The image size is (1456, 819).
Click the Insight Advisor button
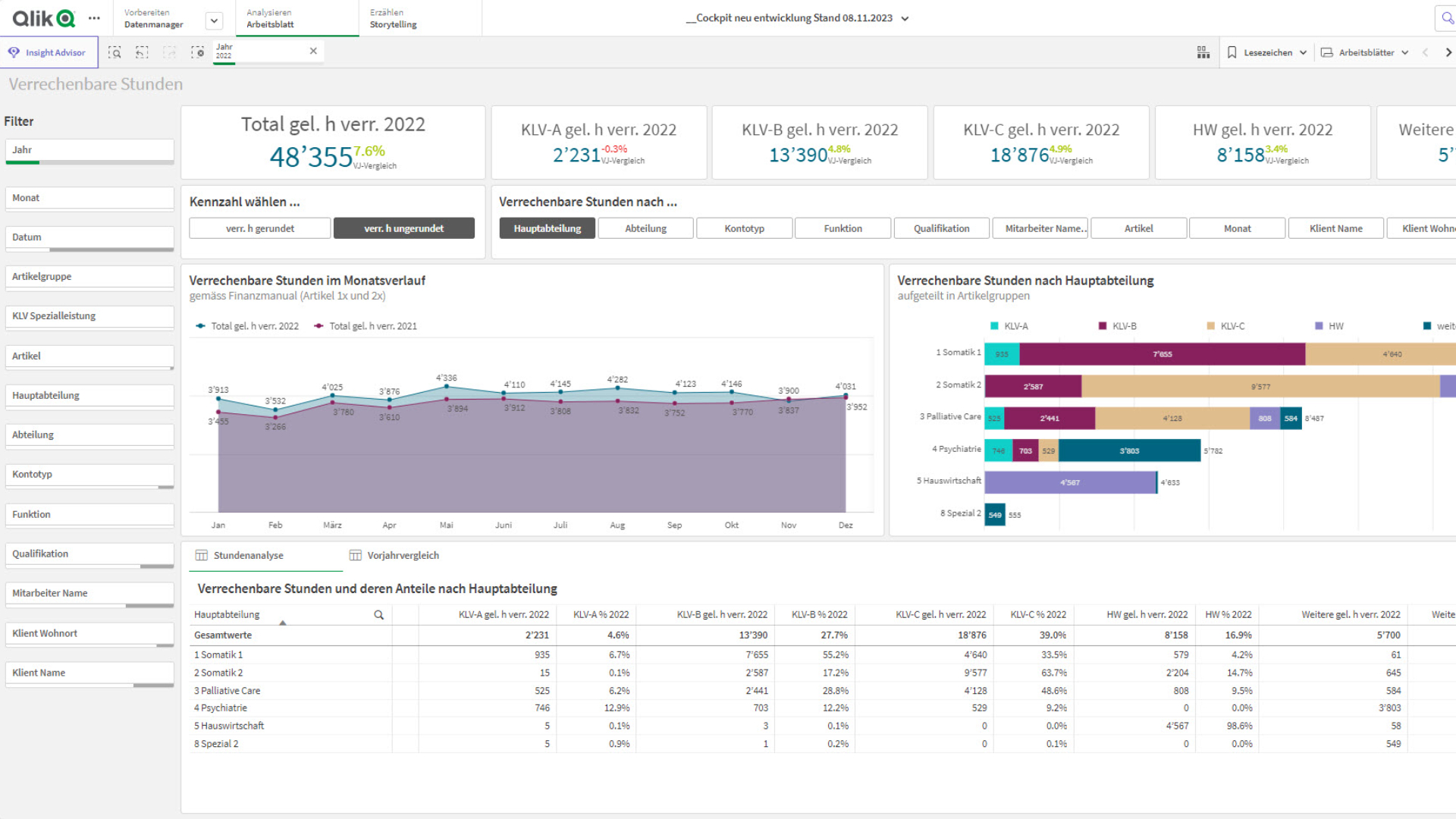point(48,52)
